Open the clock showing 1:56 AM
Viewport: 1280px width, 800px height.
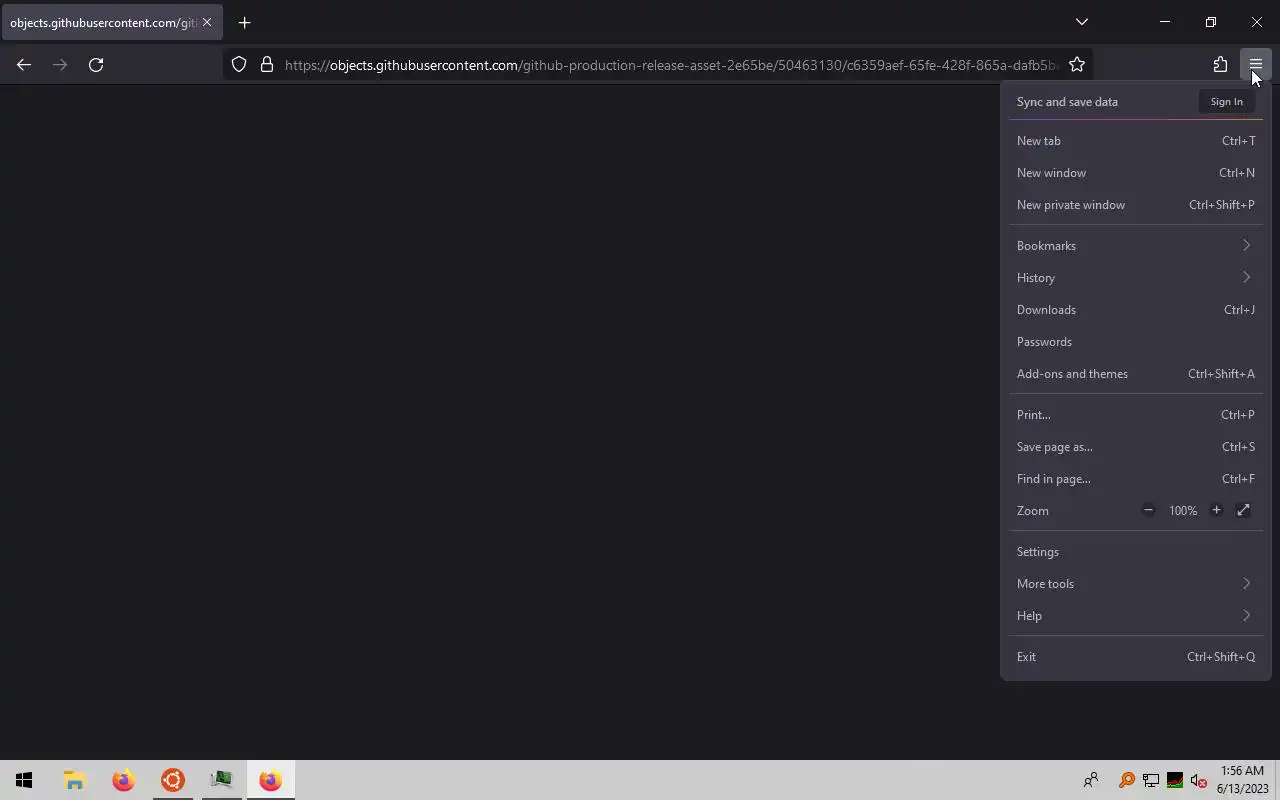point(1243,780)
